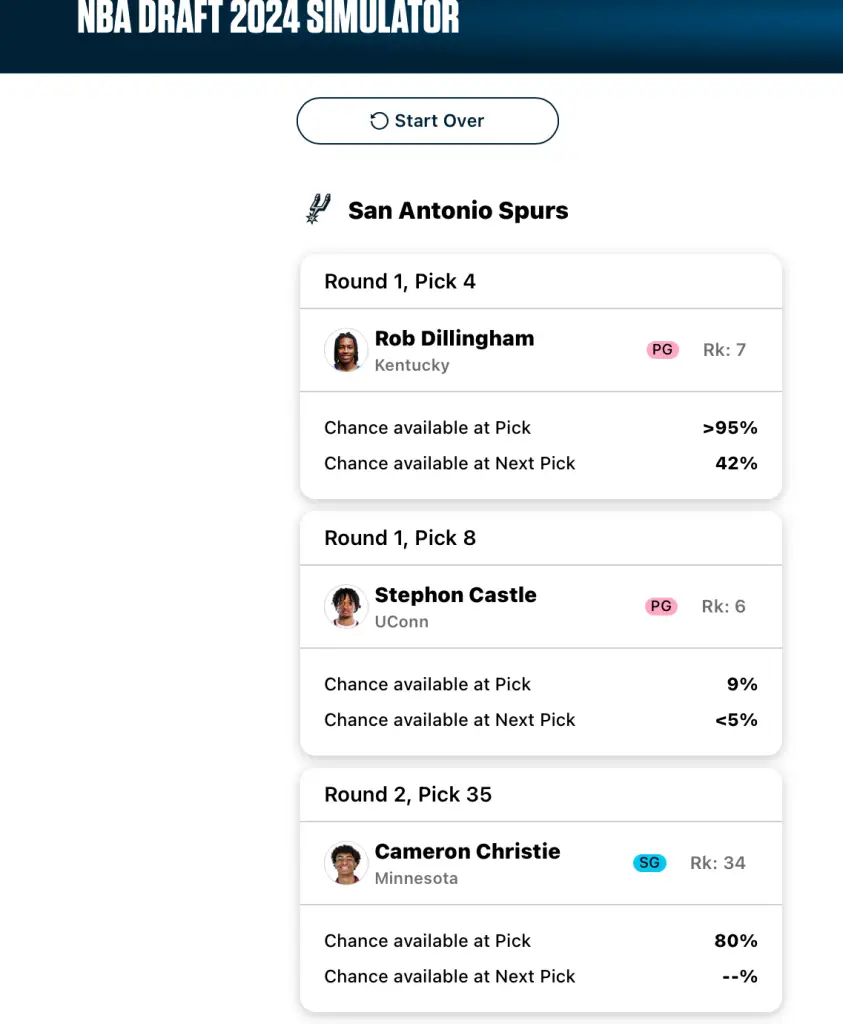Click the pink PG badge next to Stephon Castle

[661, 606]
